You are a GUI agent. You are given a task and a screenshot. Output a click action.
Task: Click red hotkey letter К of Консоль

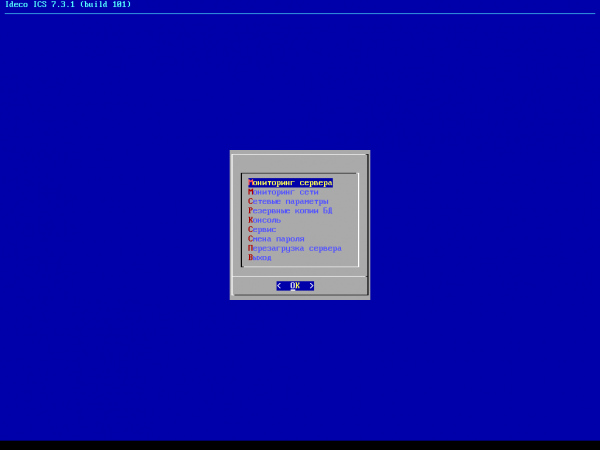click(250, 220)
